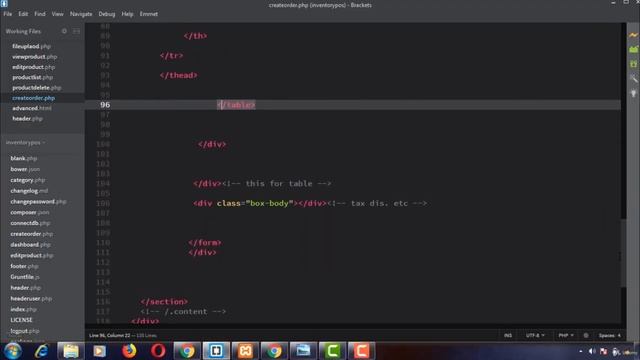Screen dimensions: 640x360
Task: Click the split view icon beside Working Files
Action: tap(76, 31)
